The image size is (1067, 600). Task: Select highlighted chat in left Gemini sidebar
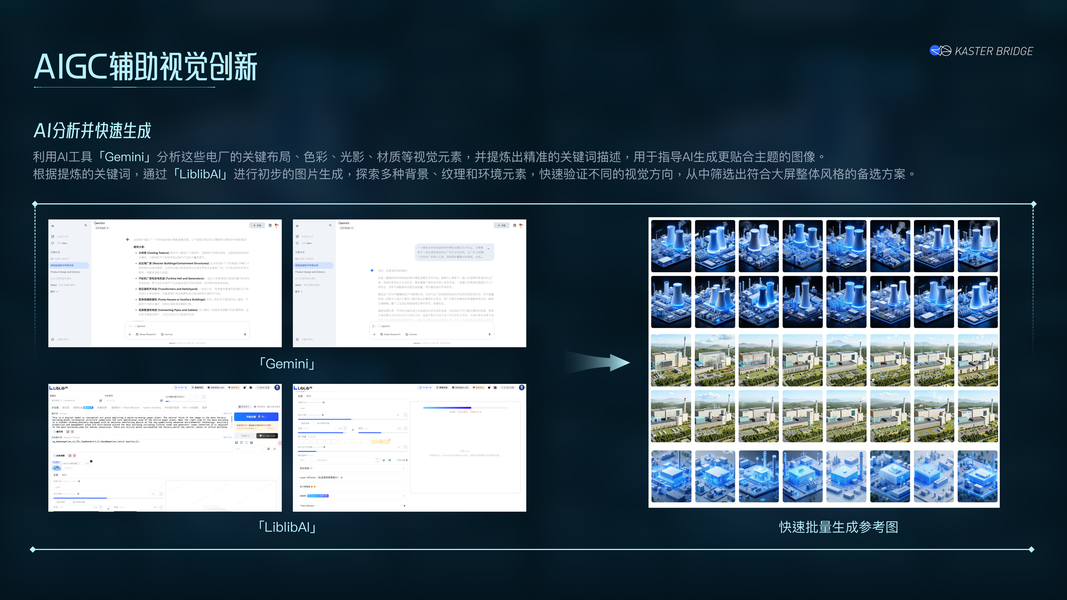click(69, 265)
